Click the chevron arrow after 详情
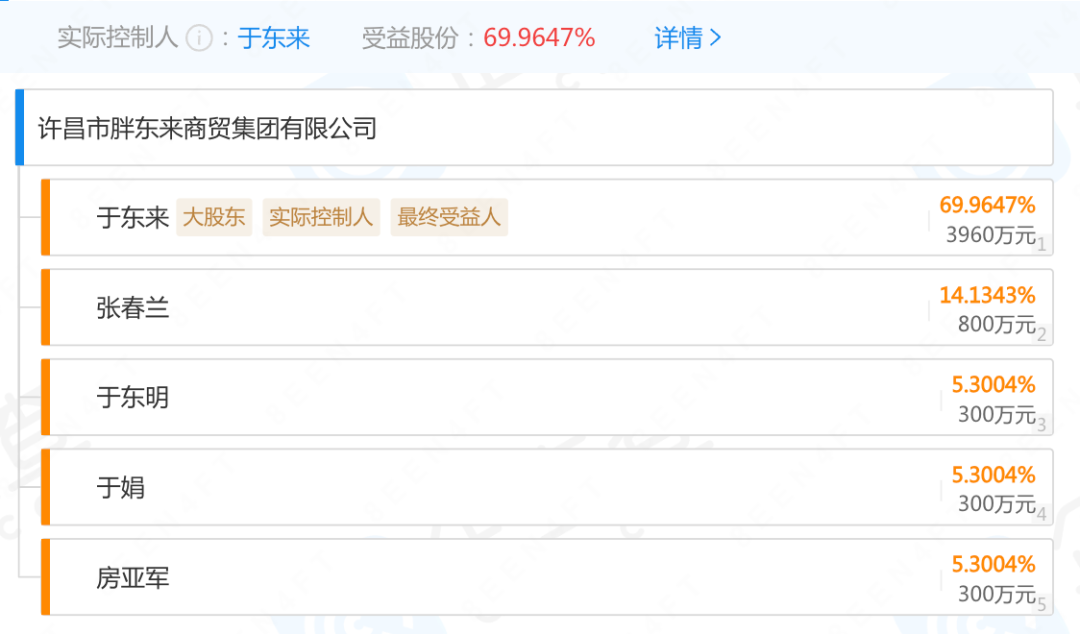This screenshot has height=634, width=1080. coord(716,38)
